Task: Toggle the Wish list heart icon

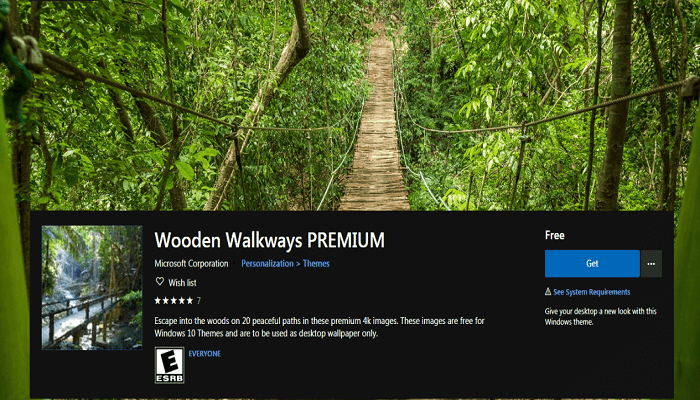Action: coord(159,281)
